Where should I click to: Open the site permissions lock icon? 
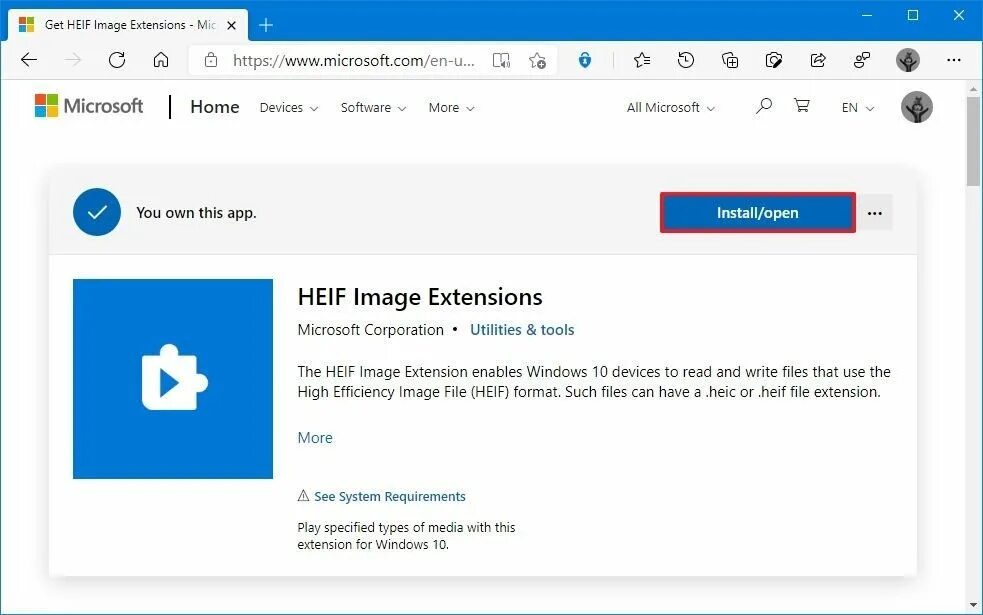pyautogui.click(x=211, y=60)
